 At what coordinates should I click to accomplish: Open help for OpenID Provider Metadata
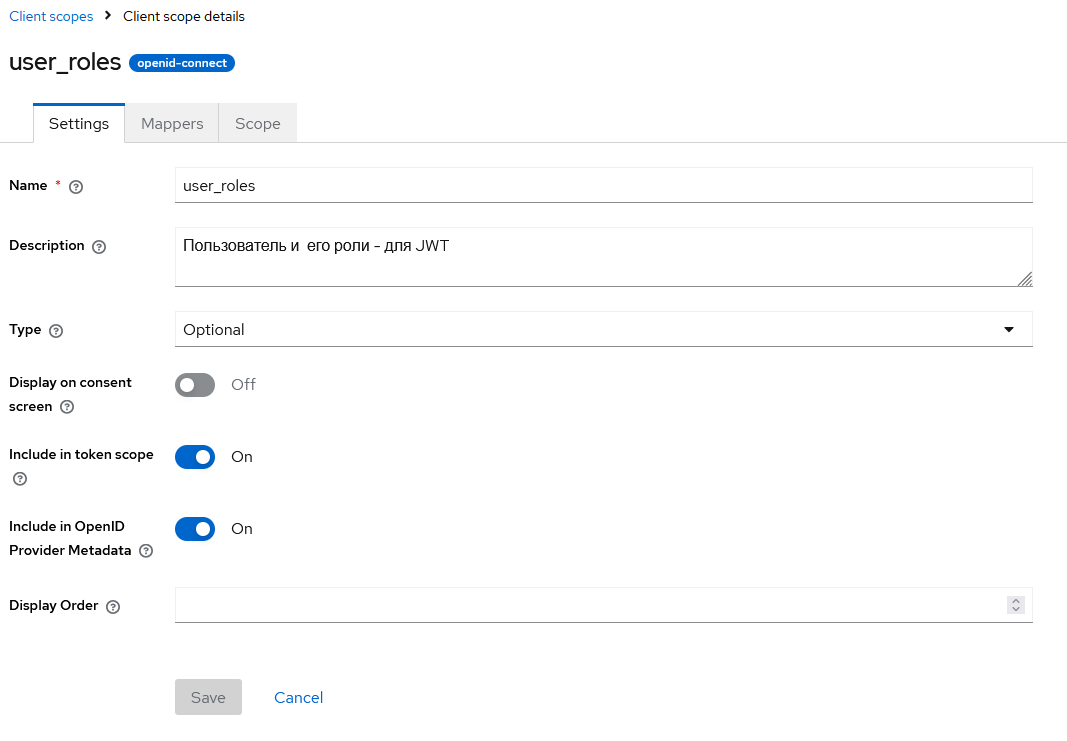point(146,551)
